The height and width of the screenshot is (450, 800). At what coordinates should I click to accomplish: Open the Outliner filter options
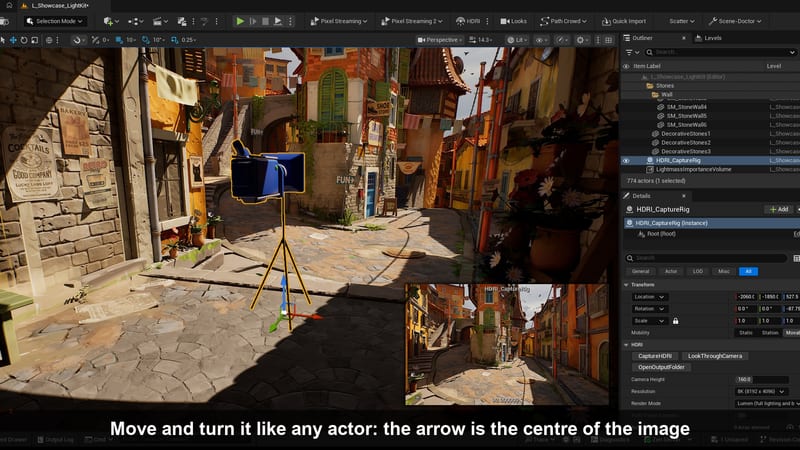tap(632, 52)
